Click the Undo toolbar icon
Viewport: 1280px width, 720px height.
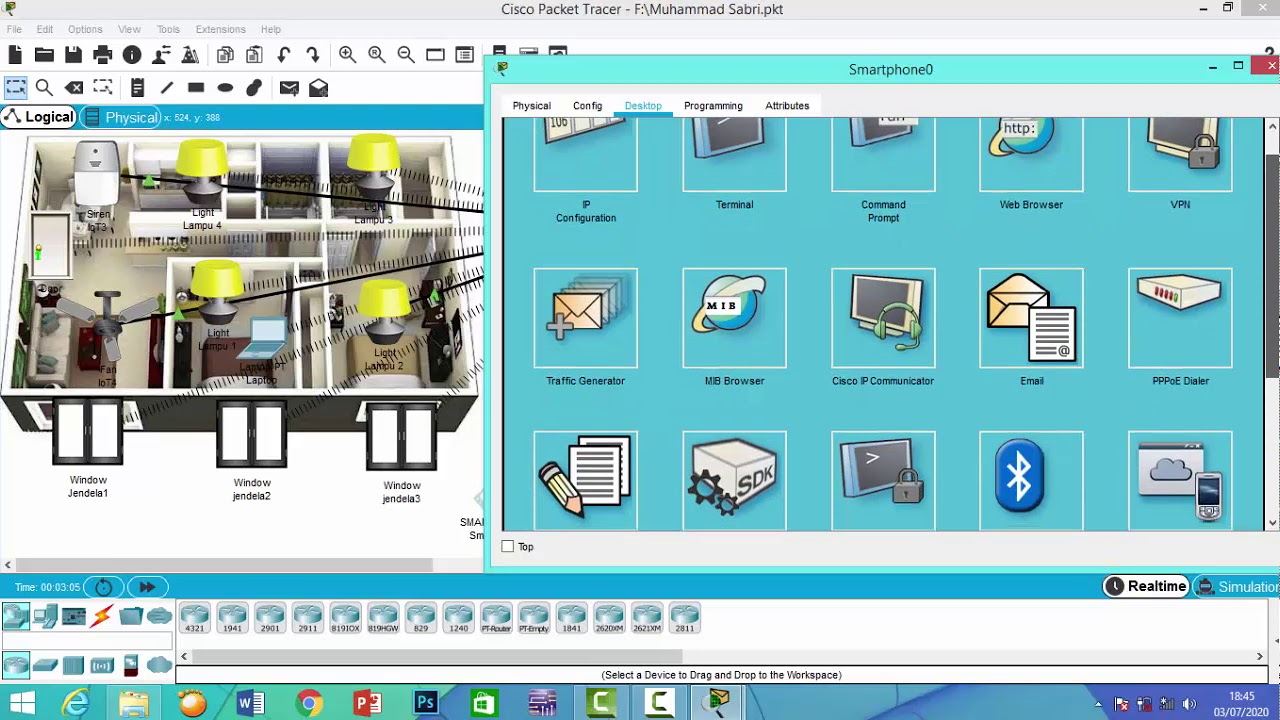pos(284,55)
